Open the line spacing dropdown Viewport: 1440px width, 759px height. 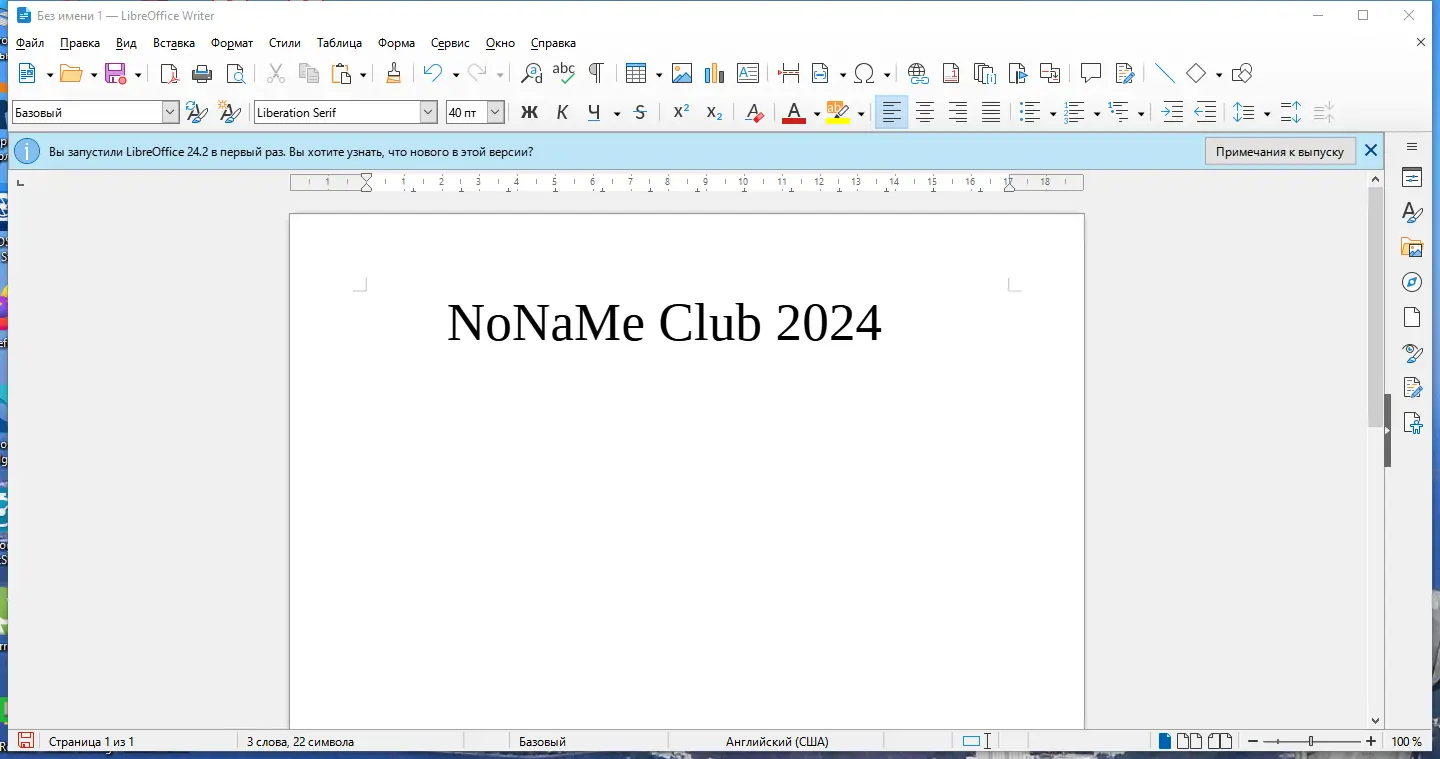point(1267,113)
